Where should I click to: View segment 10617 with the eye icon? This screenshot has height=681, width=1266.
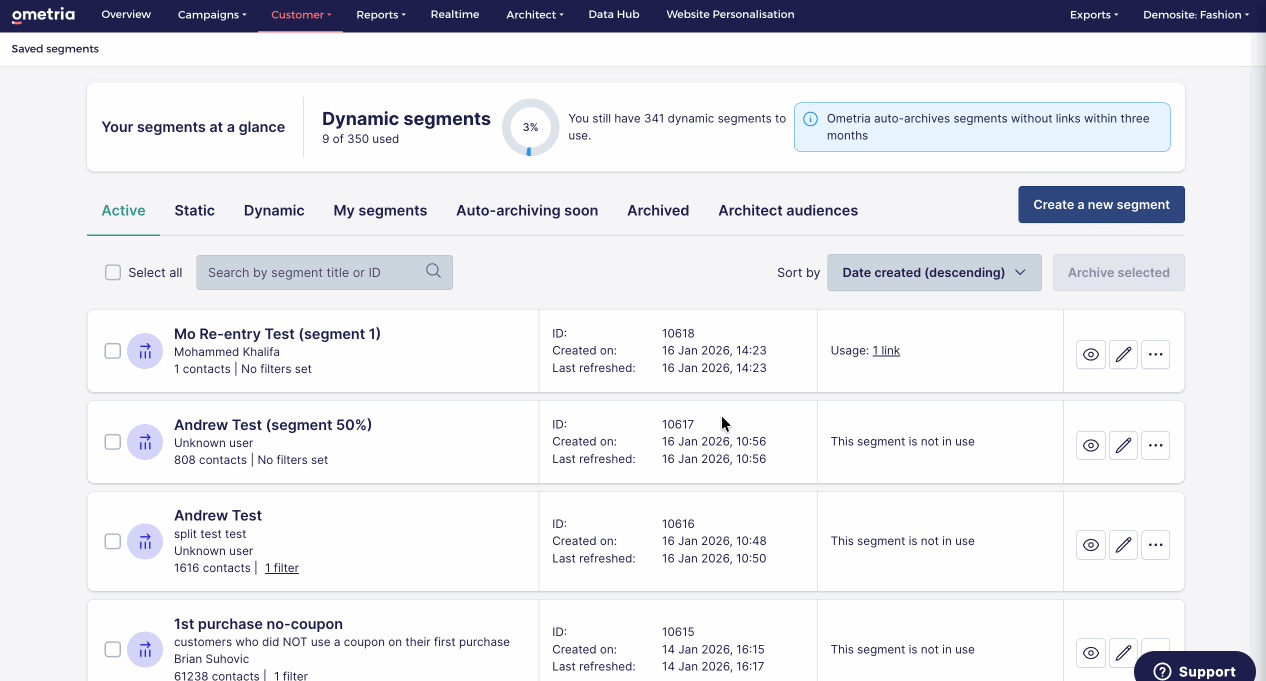pyautogui.click(x=1091, y=445)
